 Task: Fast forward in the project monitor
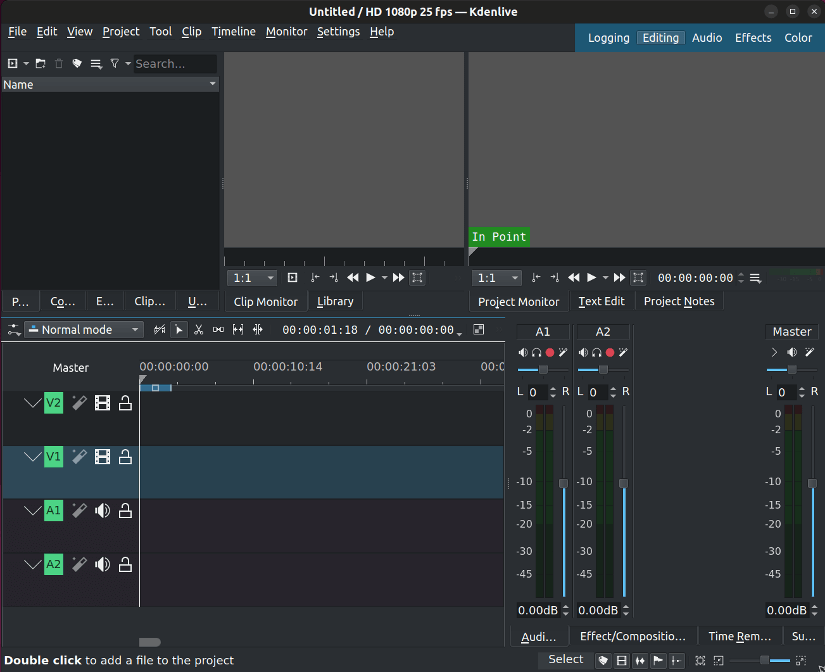(619, 278)
